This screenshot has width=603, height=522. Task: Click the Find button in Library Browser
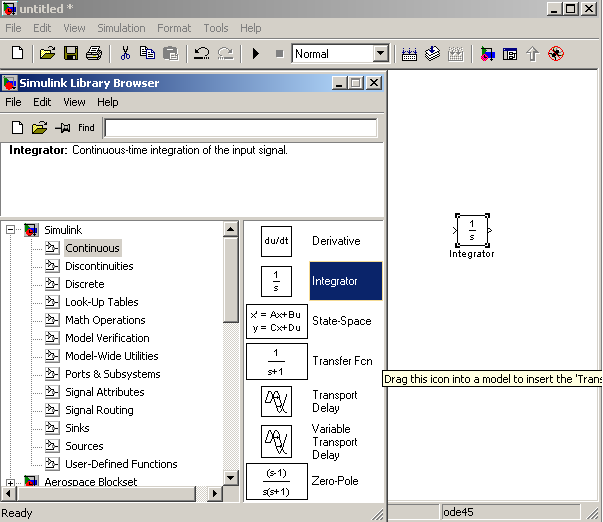pos(86,127)
